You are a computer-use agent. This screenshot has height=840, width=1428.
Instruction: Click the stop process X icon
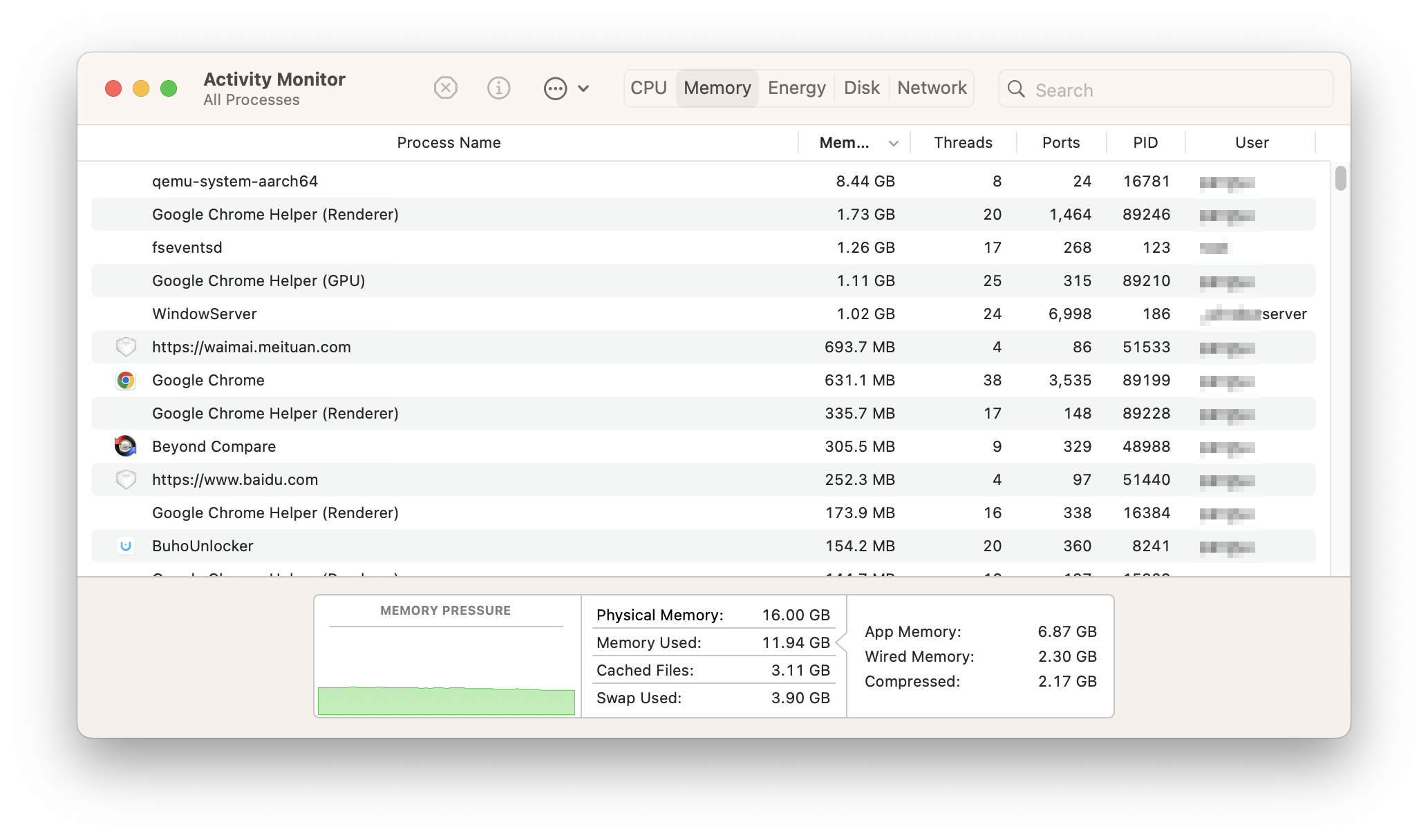point(446,88)
